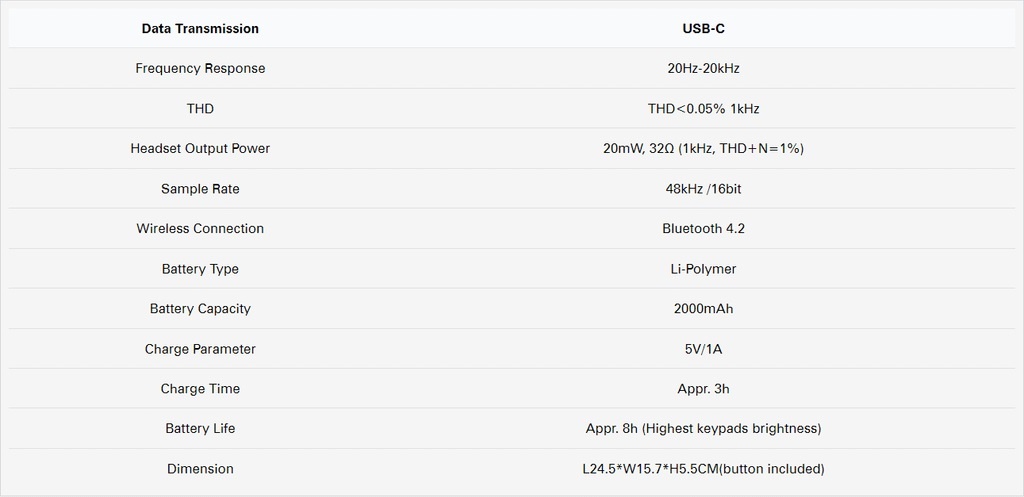Viewport: 1024px width, 497px height.
Task: Select the USB-C header value
Action: 703,29
